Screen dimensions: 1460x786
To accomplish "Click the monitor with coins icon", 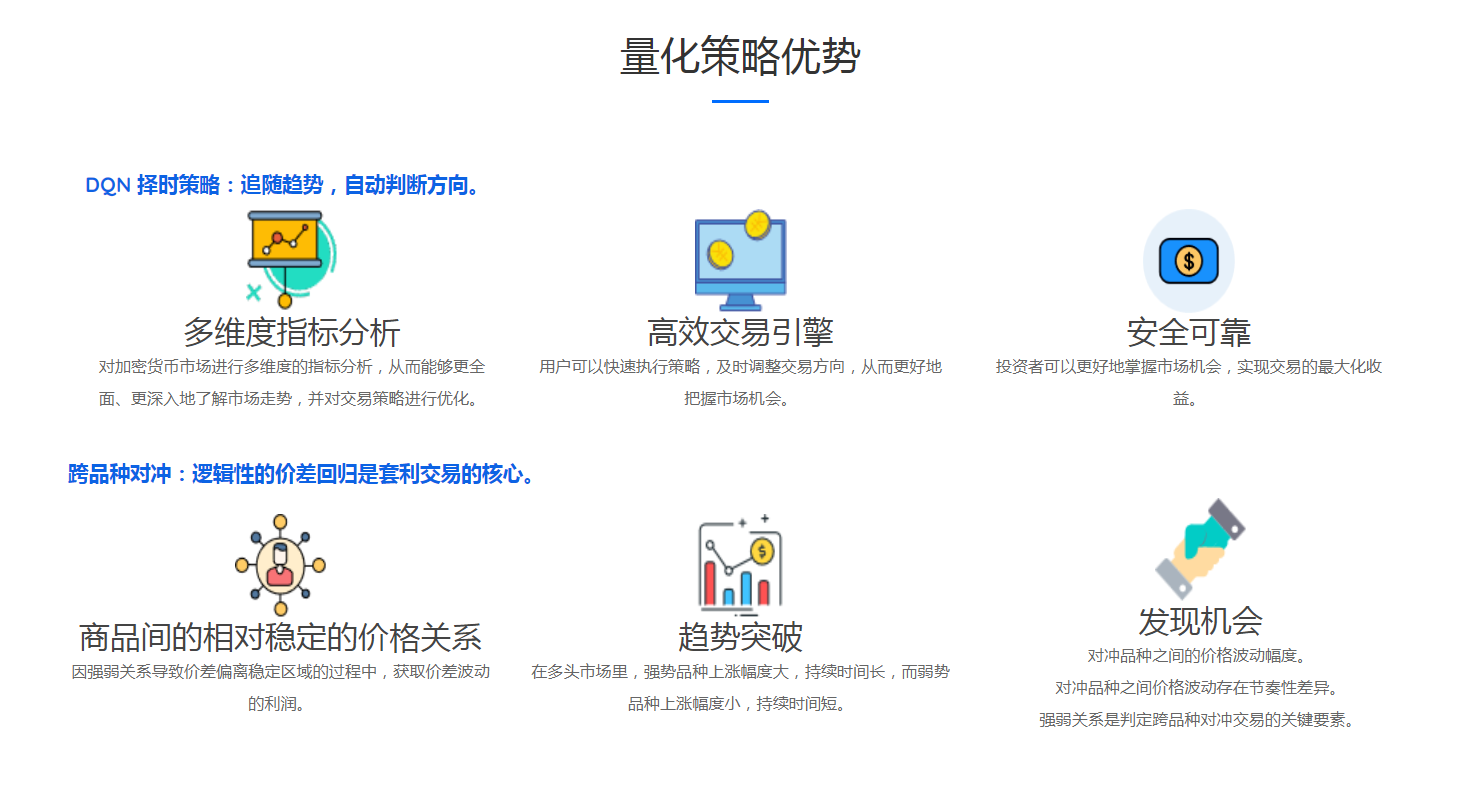I will [x=740, y=260].
